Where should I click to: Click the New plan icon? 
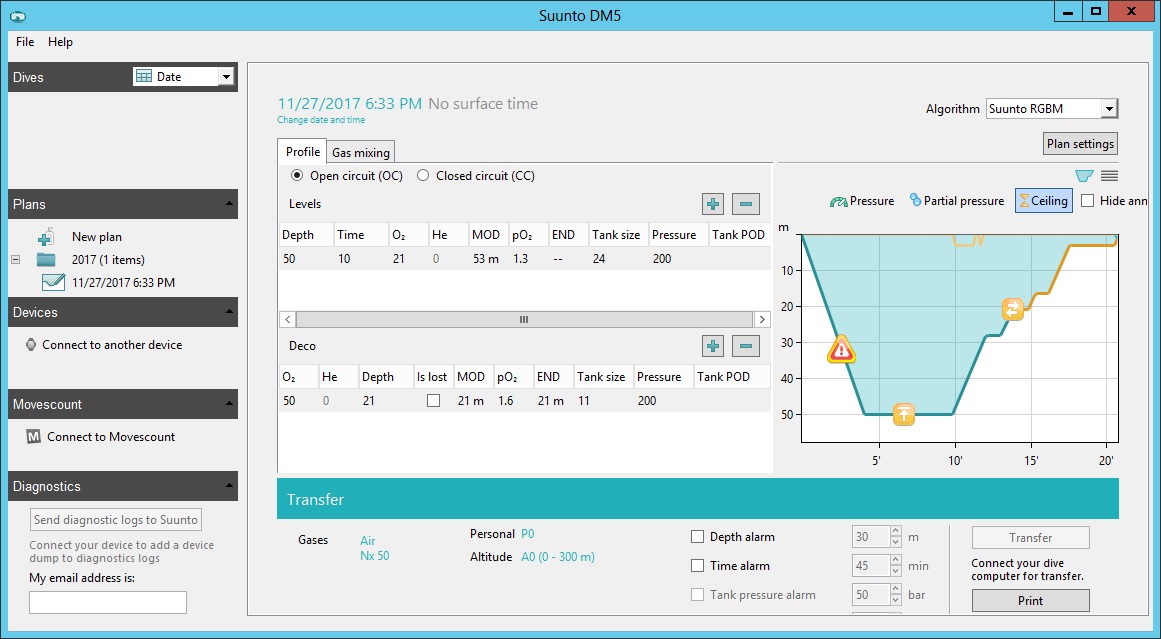(46, 236)
